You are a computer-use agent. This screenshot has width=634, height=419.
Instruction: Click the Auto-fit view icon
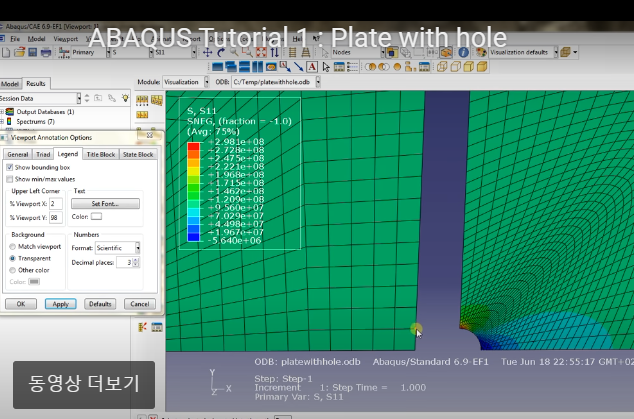261,52
